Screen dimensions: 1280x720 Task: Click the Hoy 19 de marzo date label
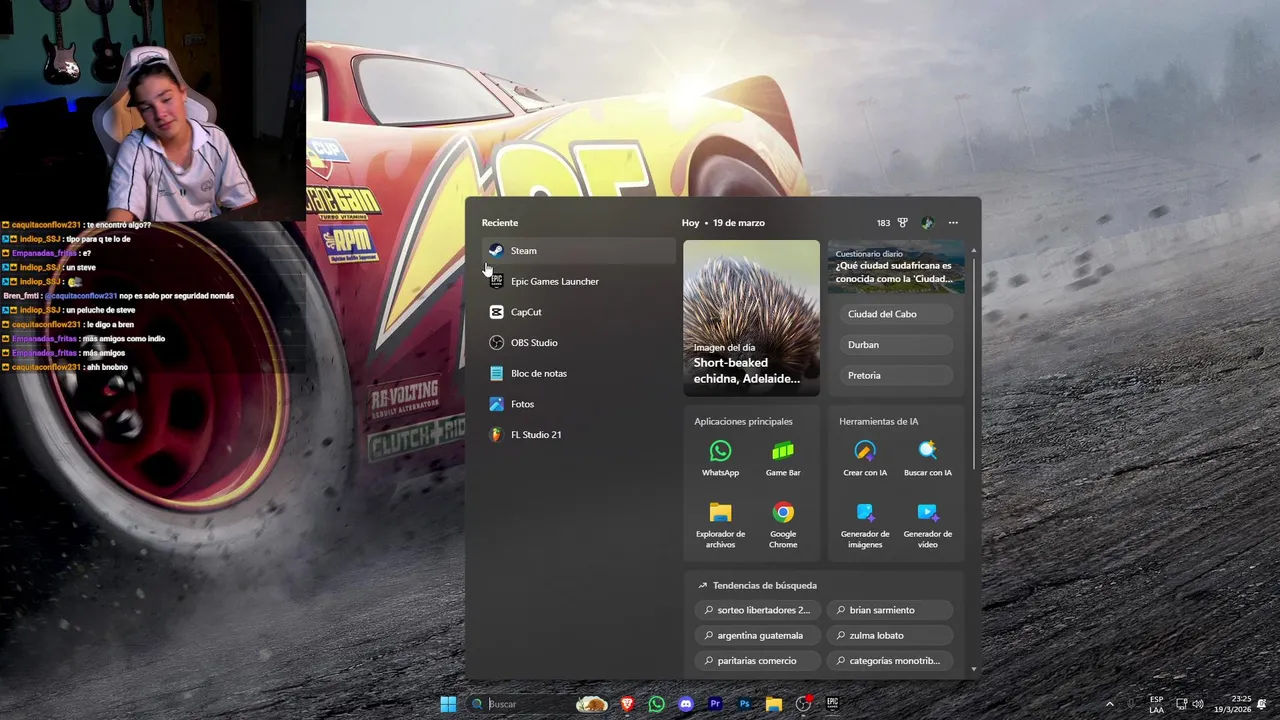[x=723, y=223]
